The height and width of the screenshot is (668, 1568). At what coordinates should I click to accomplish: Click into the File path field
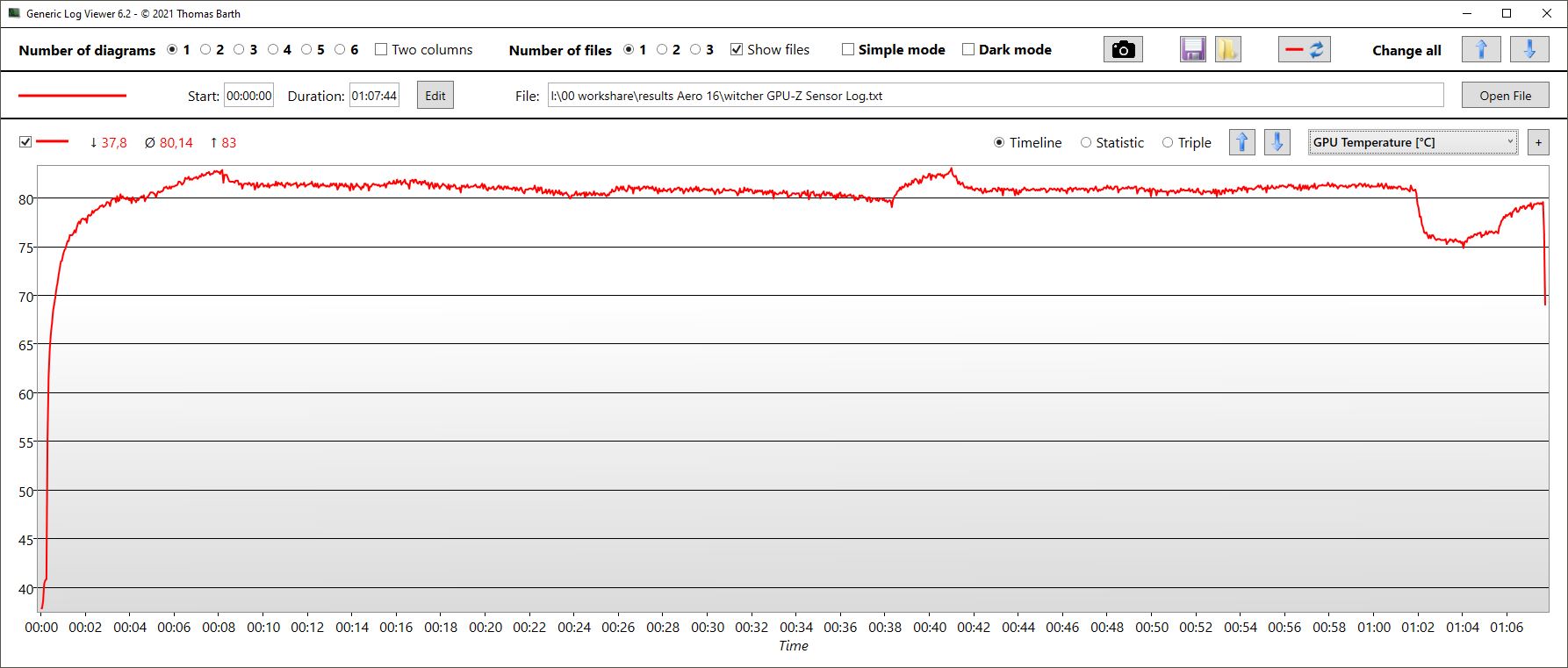click(996, 96)
